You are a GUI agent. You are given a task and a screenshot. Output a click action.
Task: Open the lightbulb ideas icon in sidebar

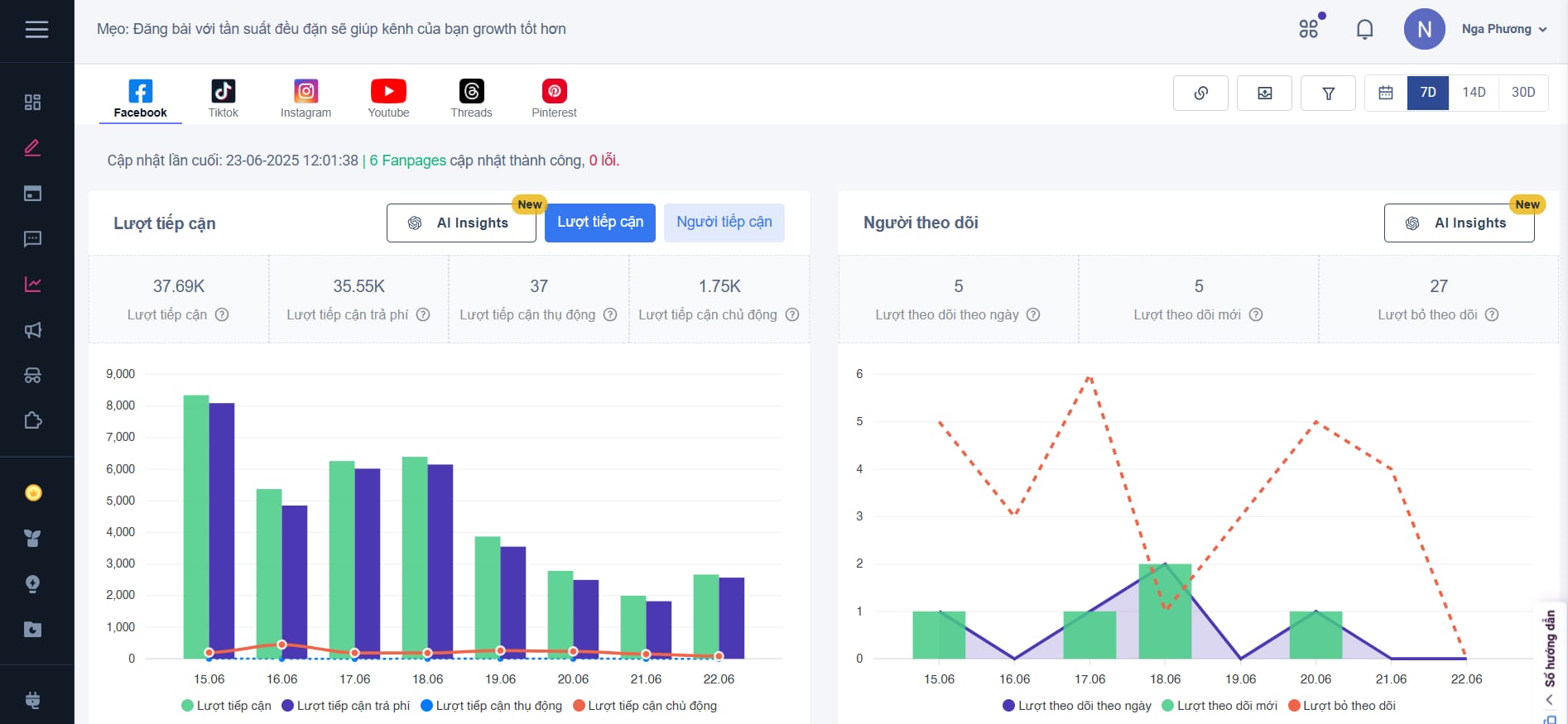tap(32, 584)
